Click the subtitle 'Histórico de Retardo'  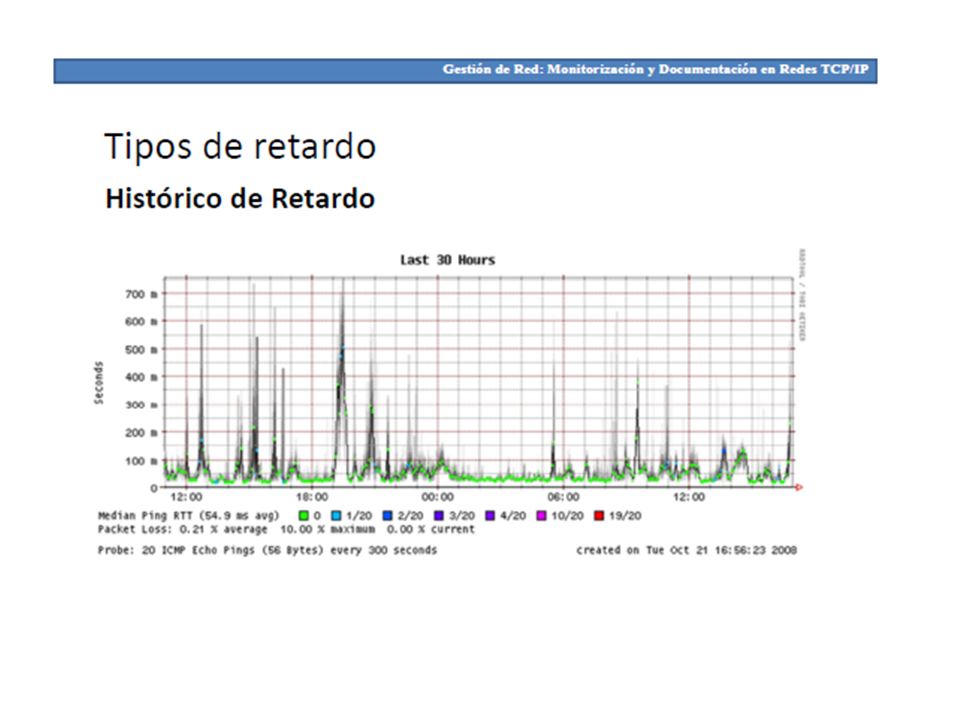(x=240, y=198)
